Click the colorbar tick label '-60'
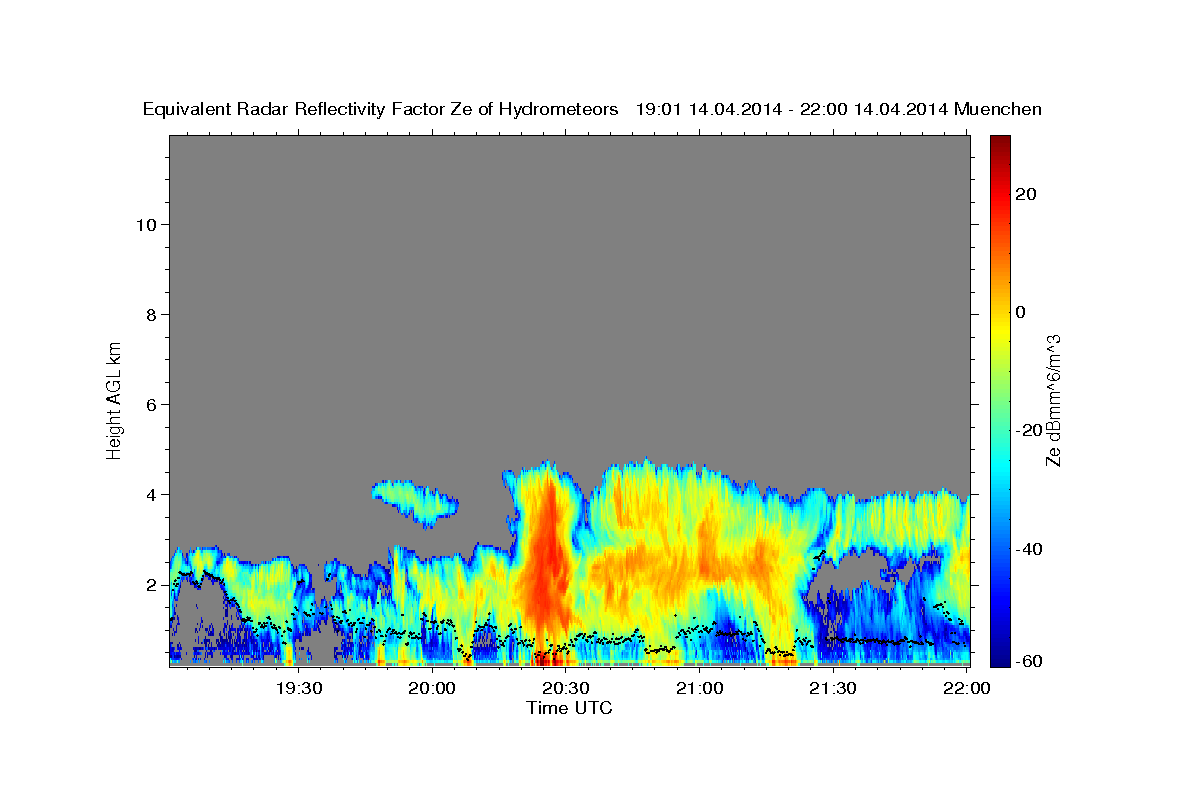Screen dimensions: 1200x800 [1028, 660]
